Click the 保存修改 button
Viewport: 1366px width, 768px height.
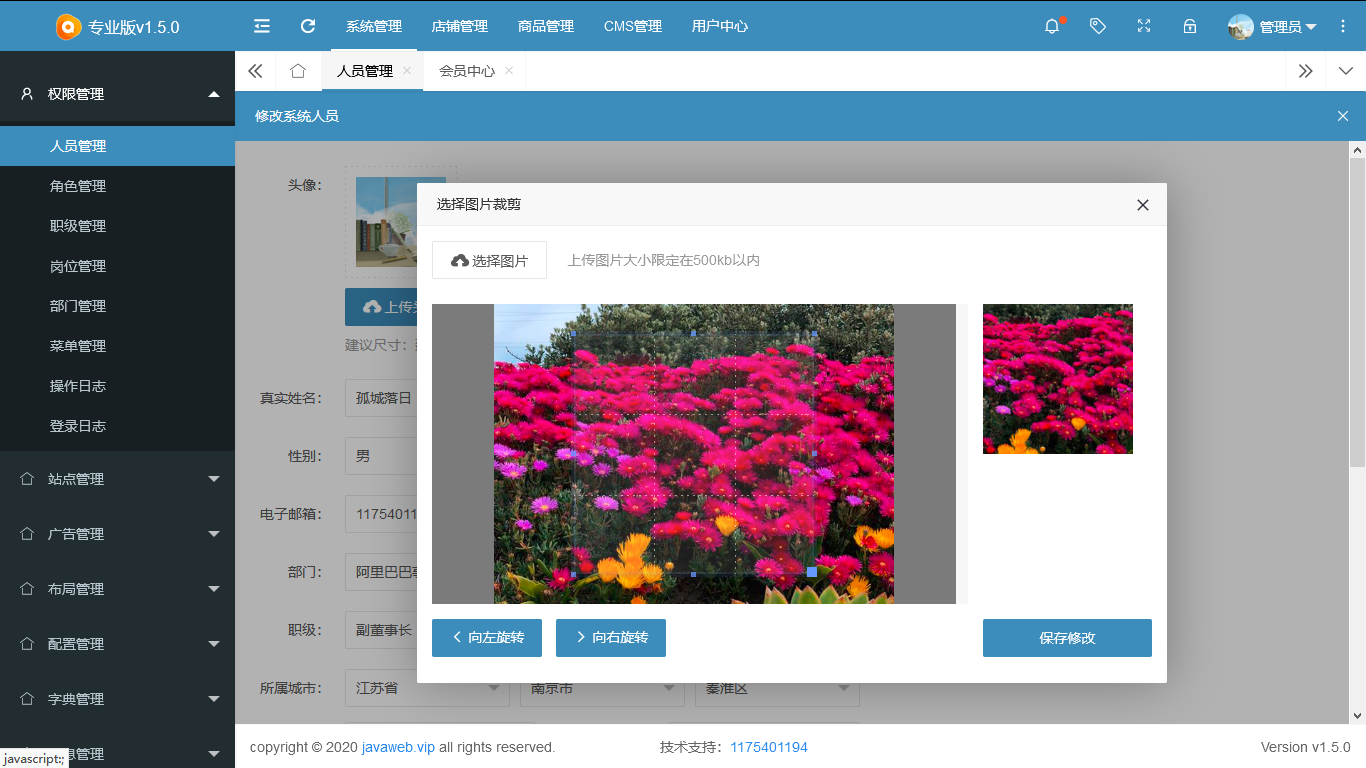tap(1067, 638)
